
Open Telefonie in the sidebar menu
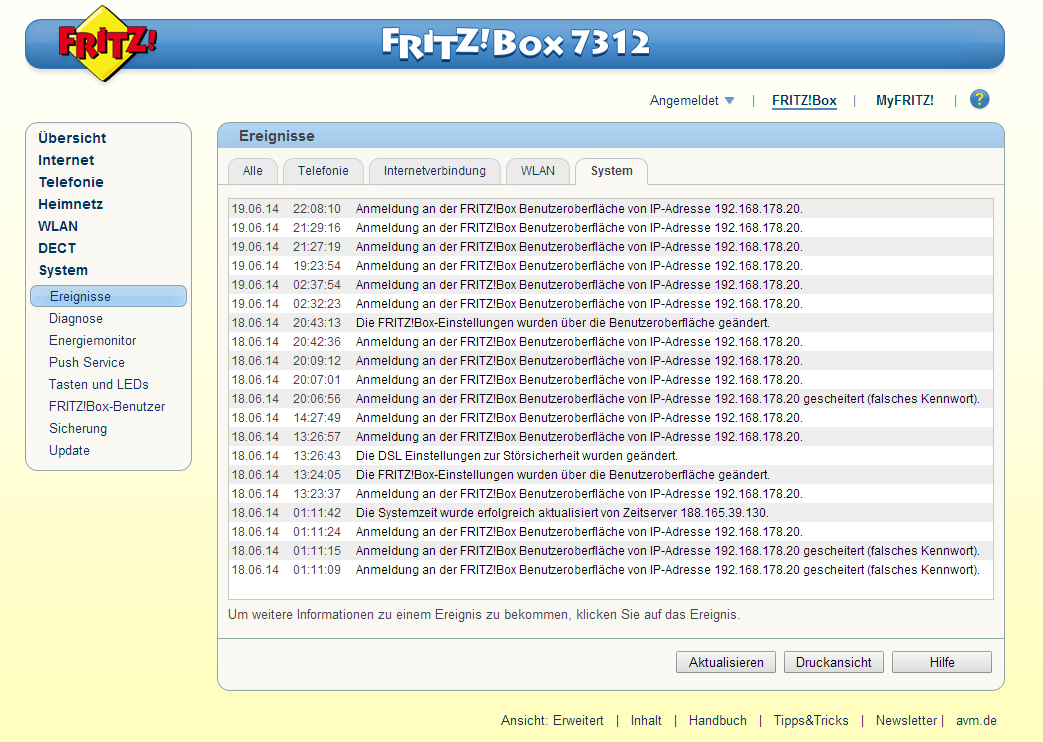[x=71, y=182]
